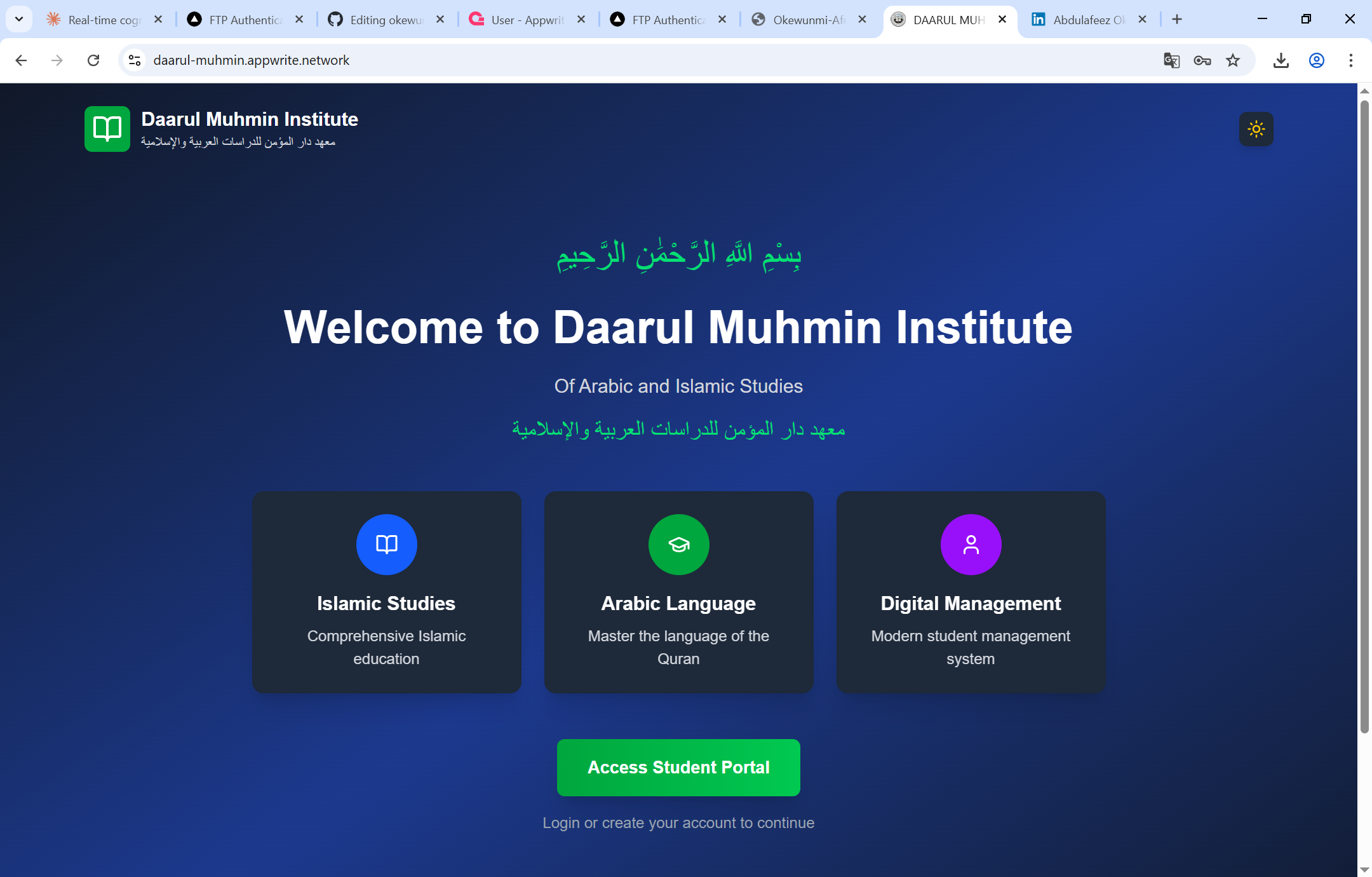This screenshot has width=1372, height=877.
Task: Click the Access Student Portal button
Action: [678, 767]
